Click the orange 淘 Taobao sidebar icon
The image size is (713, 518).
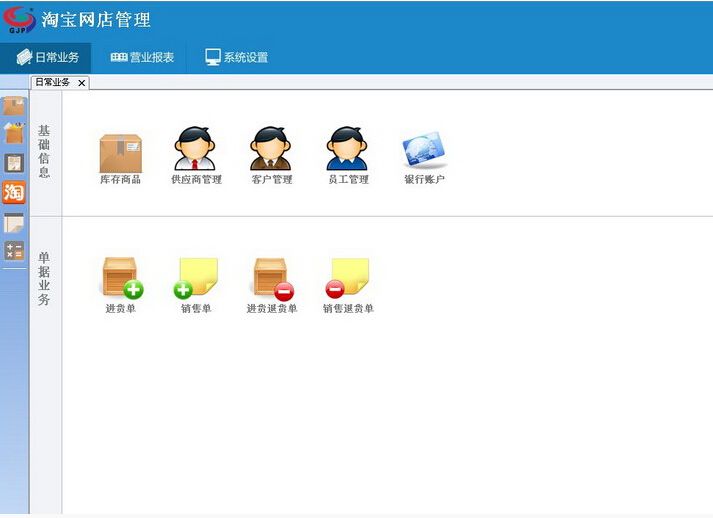coord(14,192)
